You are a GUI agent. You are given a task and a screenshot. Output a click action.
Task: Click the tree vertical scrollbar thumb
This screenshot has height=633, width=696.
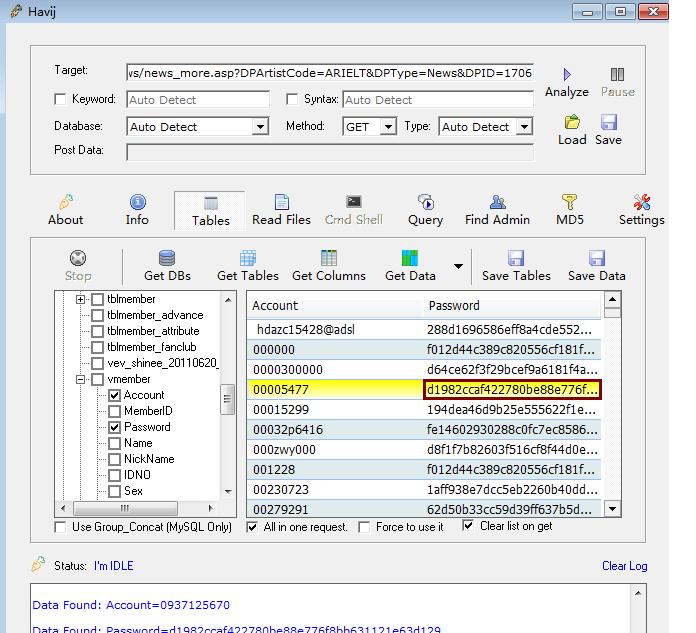coord(228,400)
